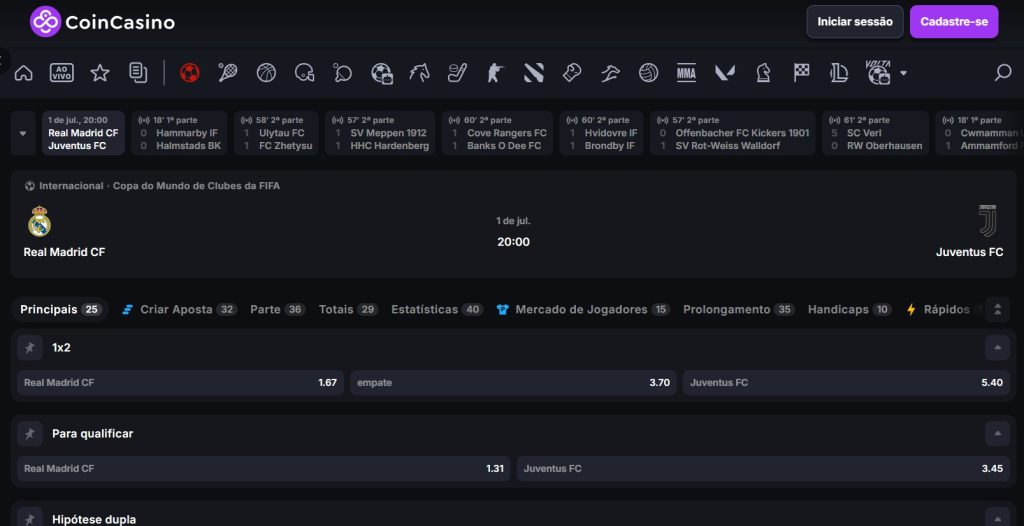The height and width of the screenshot is (526, 1024).
Task: Switch to the Principais tab
Action: coord(60,309)
